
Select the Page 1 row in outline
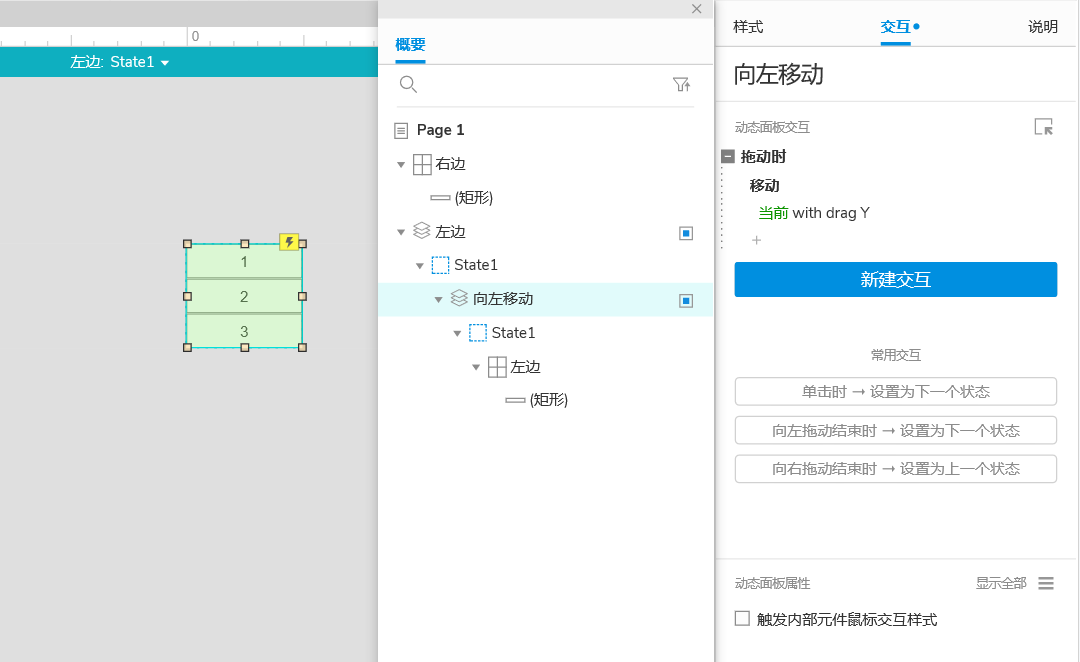click(546, 130)
